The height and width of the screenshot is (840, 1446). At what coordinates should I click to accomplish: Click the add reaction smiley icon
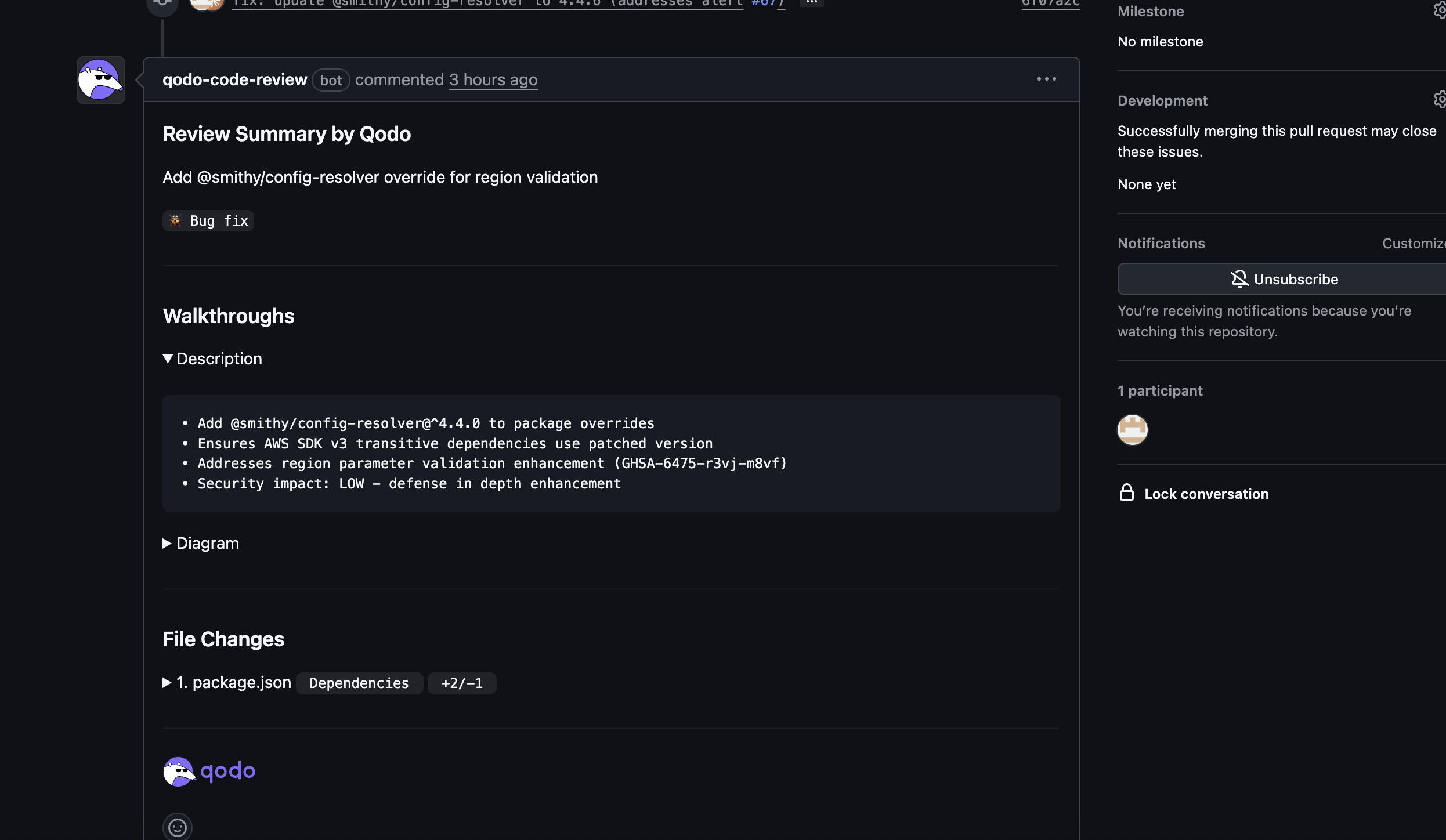point(178,827)
